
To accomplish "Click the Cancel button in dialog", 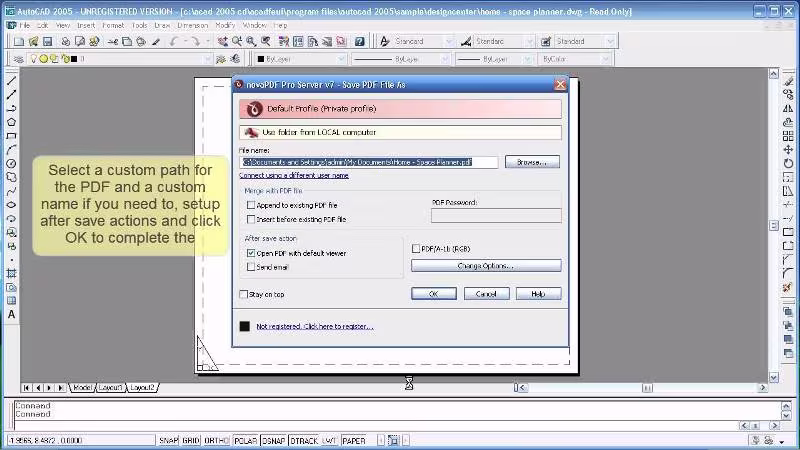I will (x=486, y=294).
